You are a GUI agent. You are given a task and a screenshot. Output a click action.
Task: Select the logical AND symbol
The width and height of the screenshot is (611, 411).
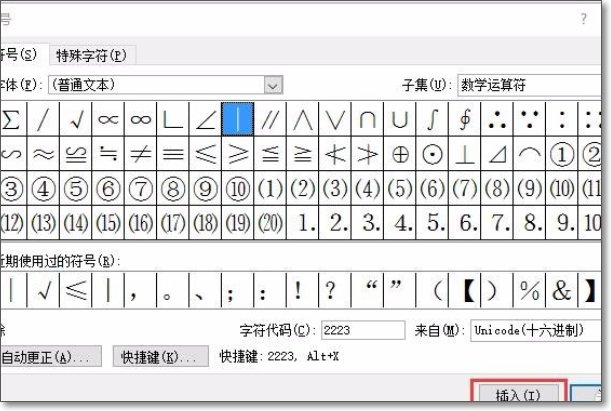coord(302,119)
